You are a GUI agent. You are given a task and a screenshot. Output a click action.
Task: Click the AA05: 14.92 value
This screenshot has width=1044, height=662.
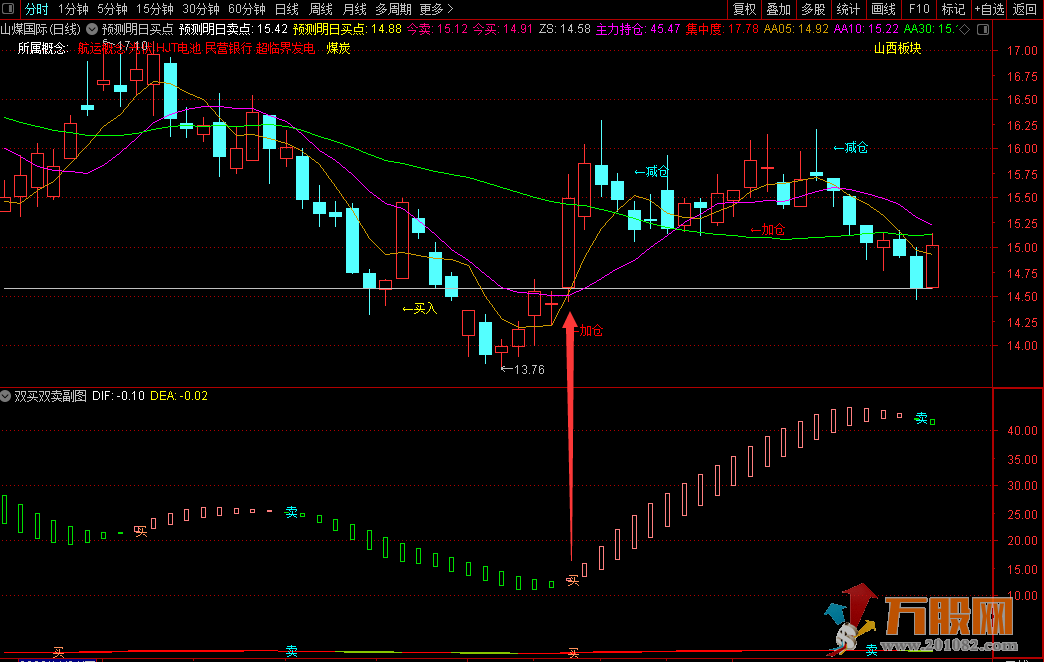tap(796, 29)
